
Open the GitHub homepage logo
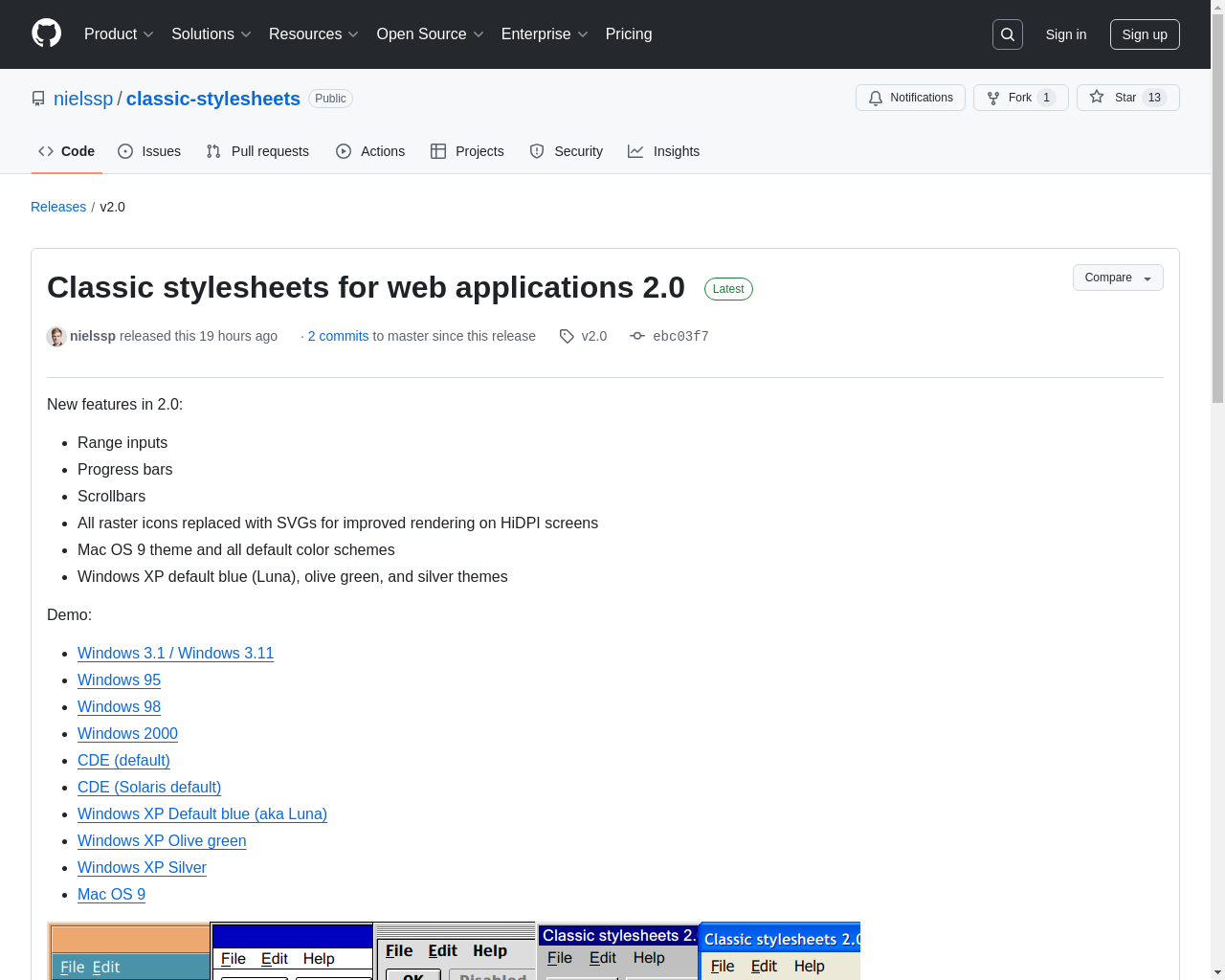click(46, 33)
